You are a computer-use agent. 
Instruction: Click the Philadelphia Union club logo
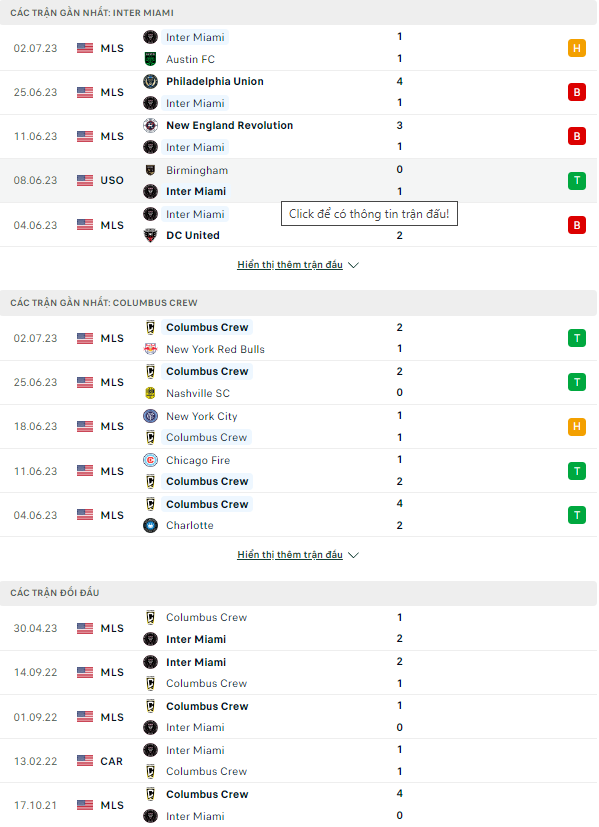coord(150,81)
